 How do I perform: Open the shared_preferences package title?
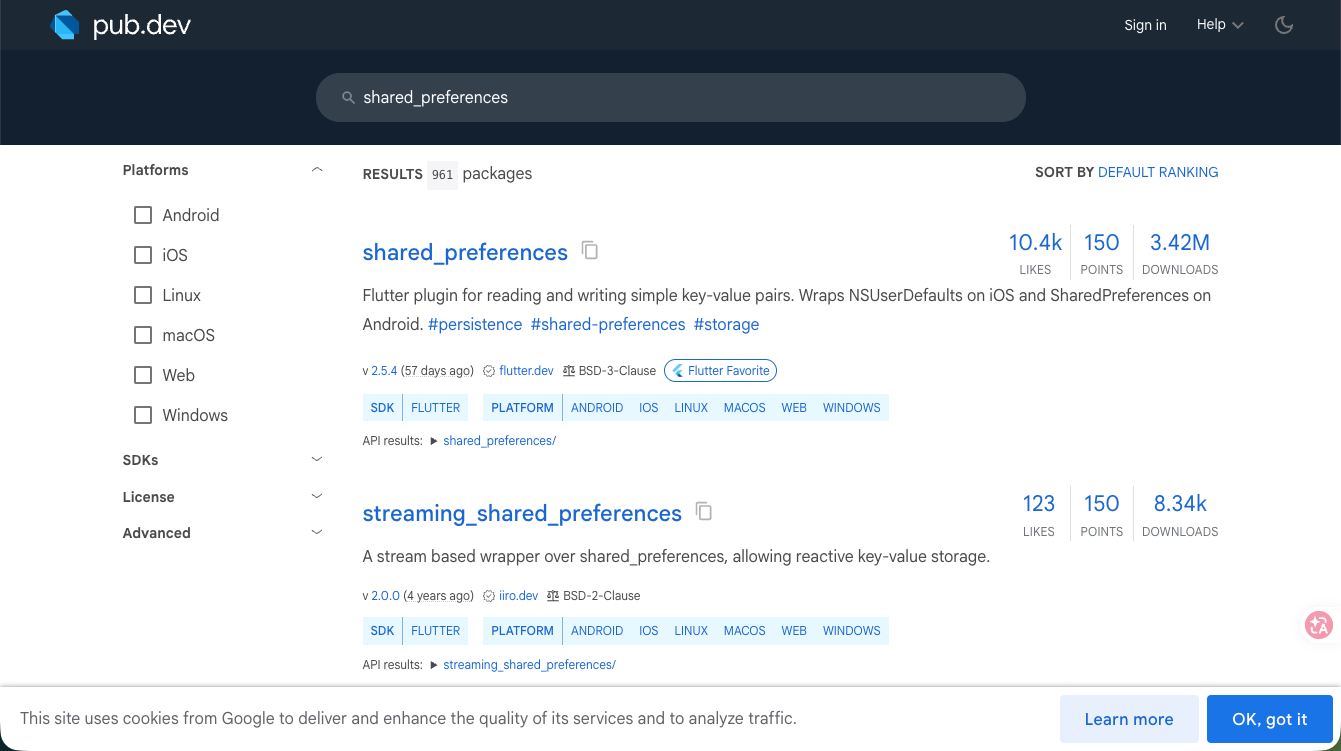465,252
